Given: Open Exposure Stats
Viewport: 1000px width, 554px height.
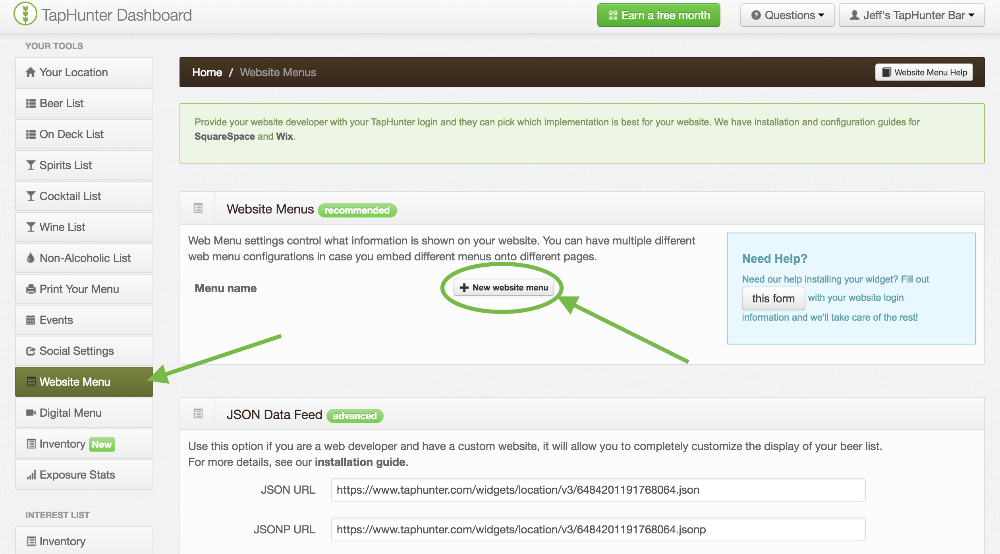Looking at the screenshot, I should click(x=84, y=475).
